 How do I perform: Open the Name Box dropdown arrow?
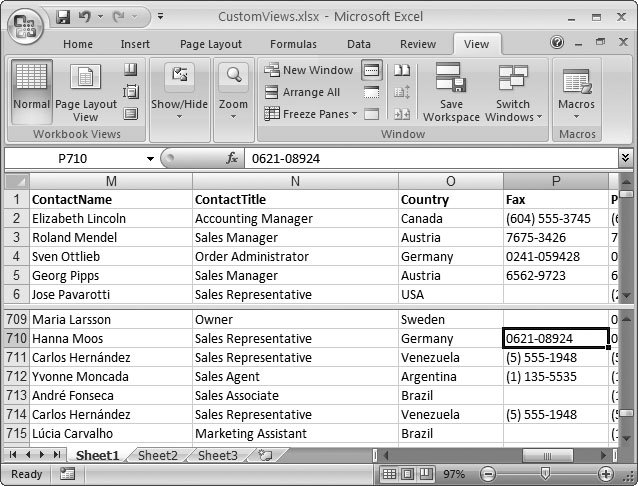click(150, 159)
